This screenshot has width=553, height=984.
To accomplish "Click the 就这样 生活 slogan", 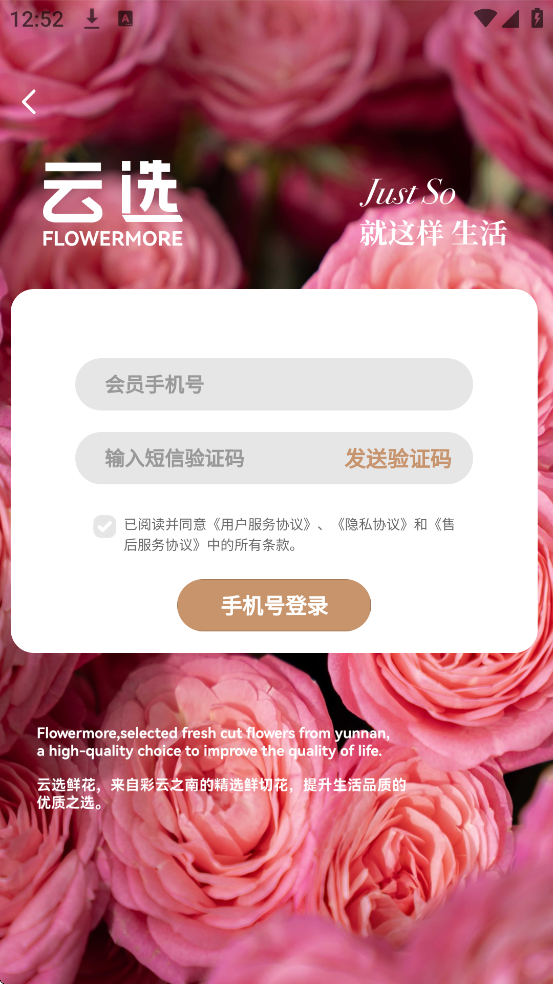I will coord(433,233).
